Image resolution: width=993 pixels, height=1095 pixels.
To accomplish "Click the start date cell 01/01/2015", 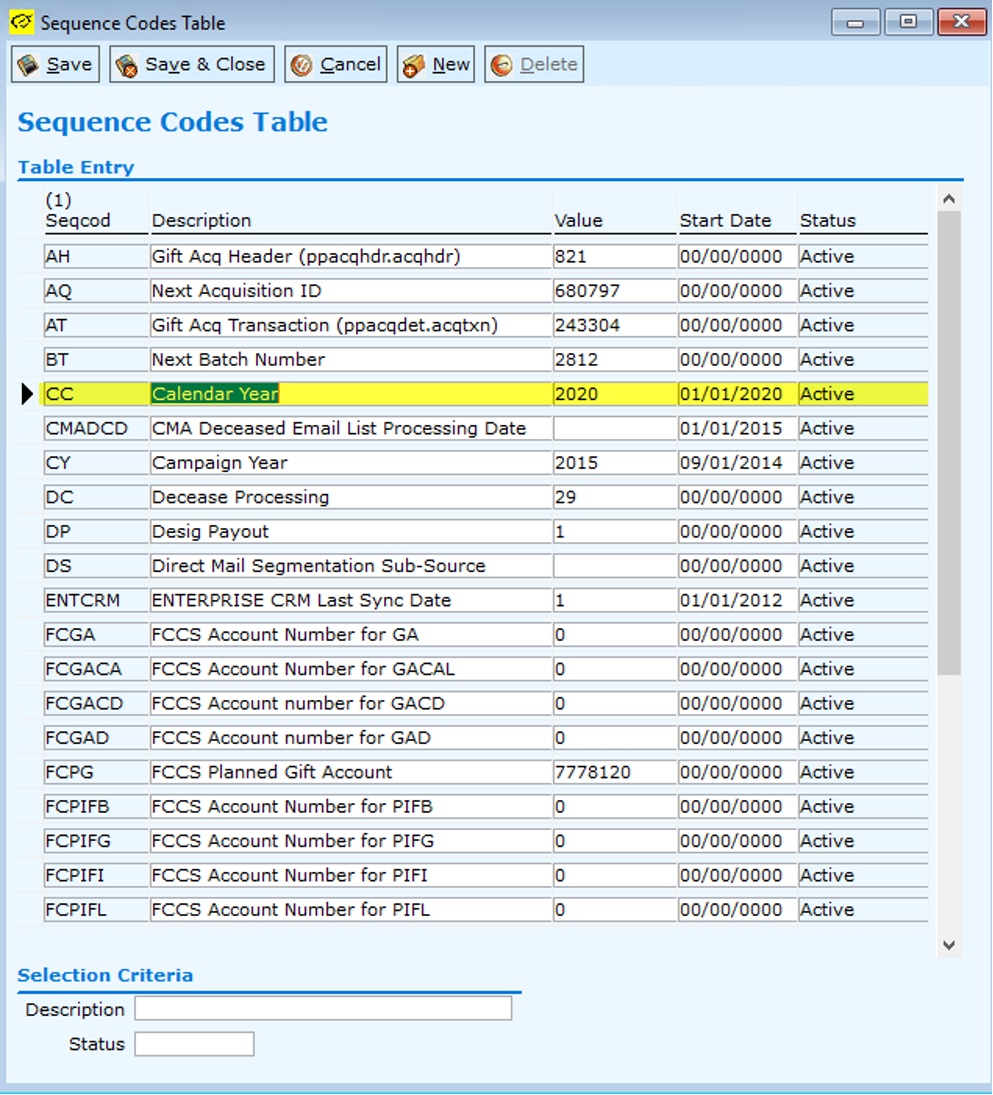I will [x=737, y=428].
